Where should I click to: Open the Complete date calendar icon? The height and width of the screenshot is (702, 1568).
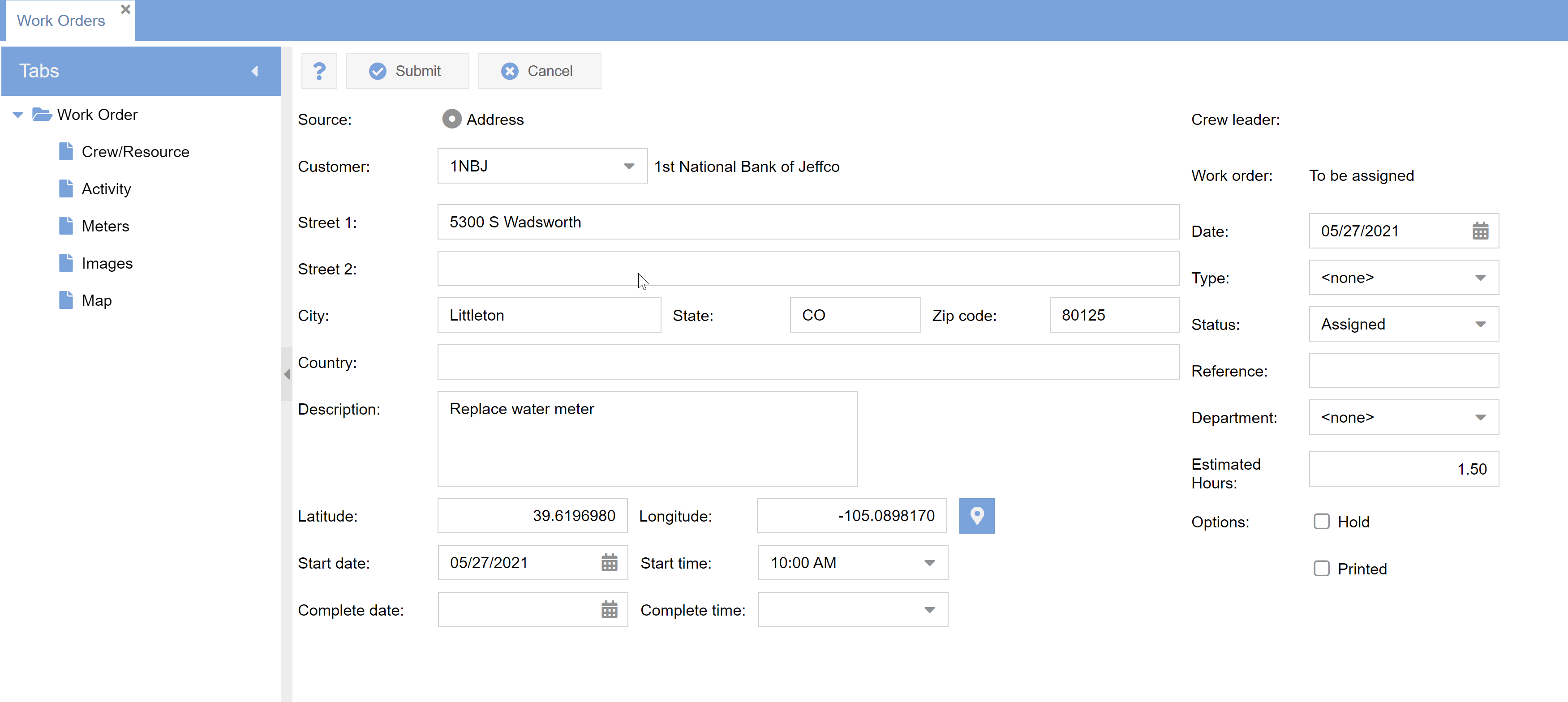609,609
